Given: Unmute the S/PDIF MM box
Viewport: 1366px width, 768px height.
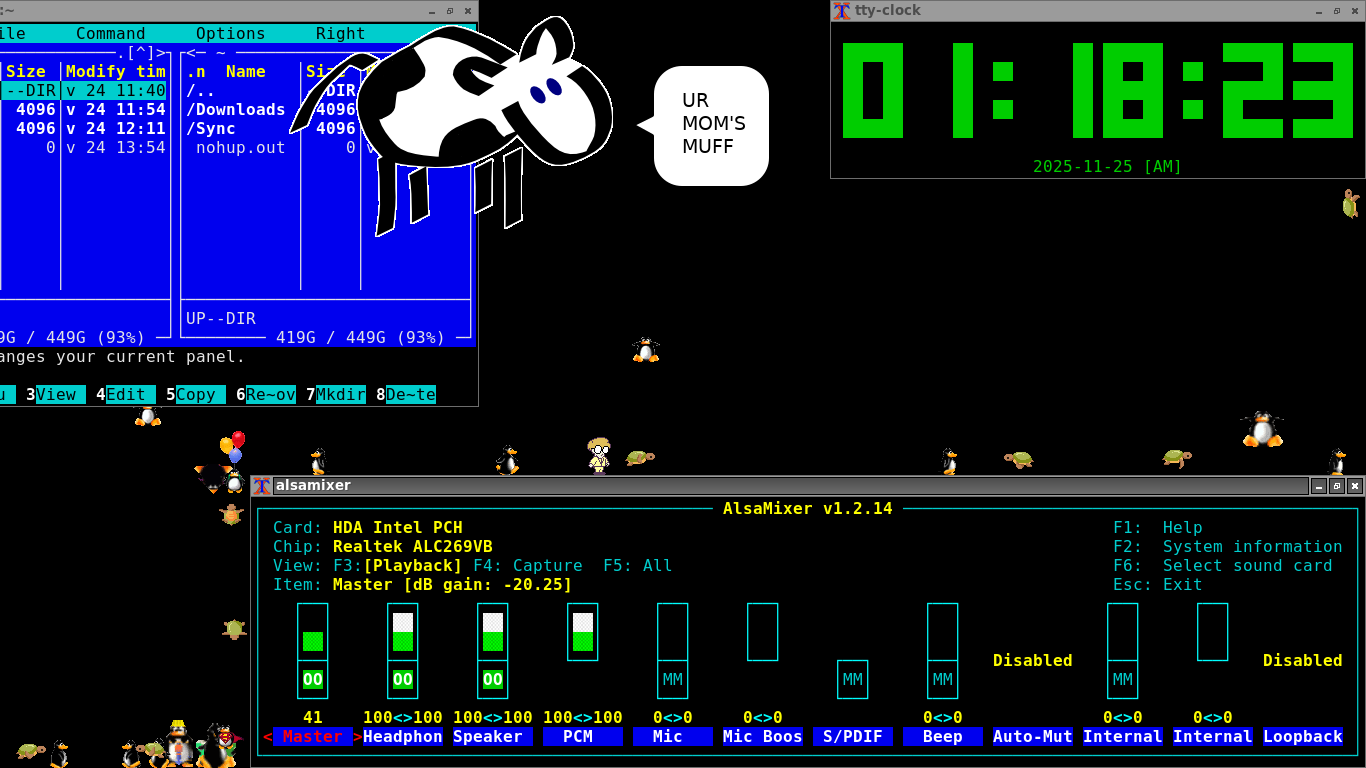Looking at the screenshot, I should click(853, 680).
